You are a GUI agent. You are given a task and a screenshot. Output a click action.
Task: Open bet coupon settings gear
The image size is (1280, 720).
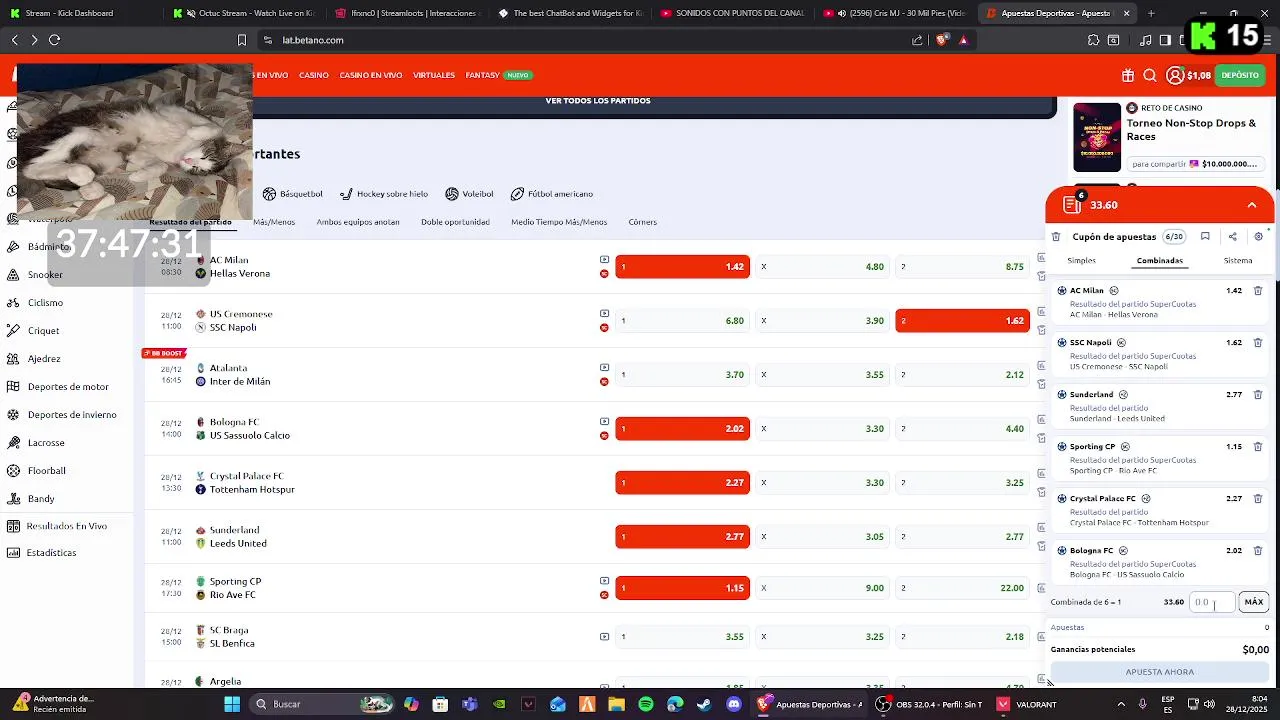[1258, 237]
